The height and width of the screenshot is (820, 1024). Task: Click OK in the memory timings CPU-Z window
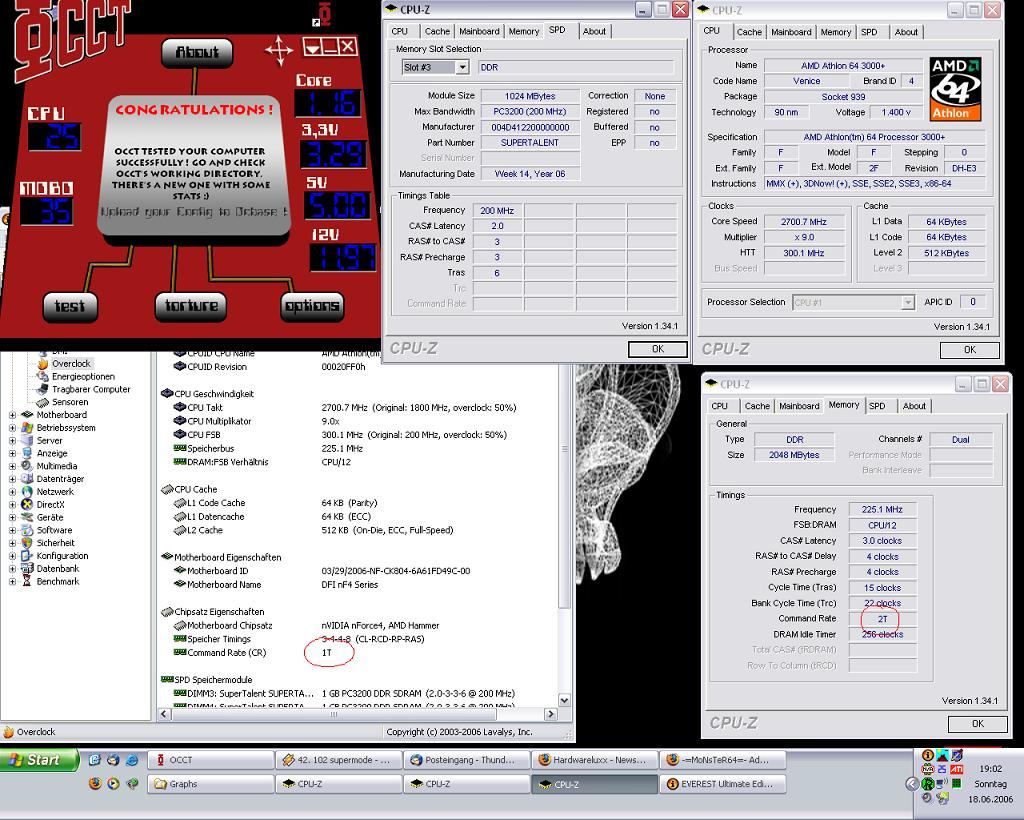pos(977,723)
